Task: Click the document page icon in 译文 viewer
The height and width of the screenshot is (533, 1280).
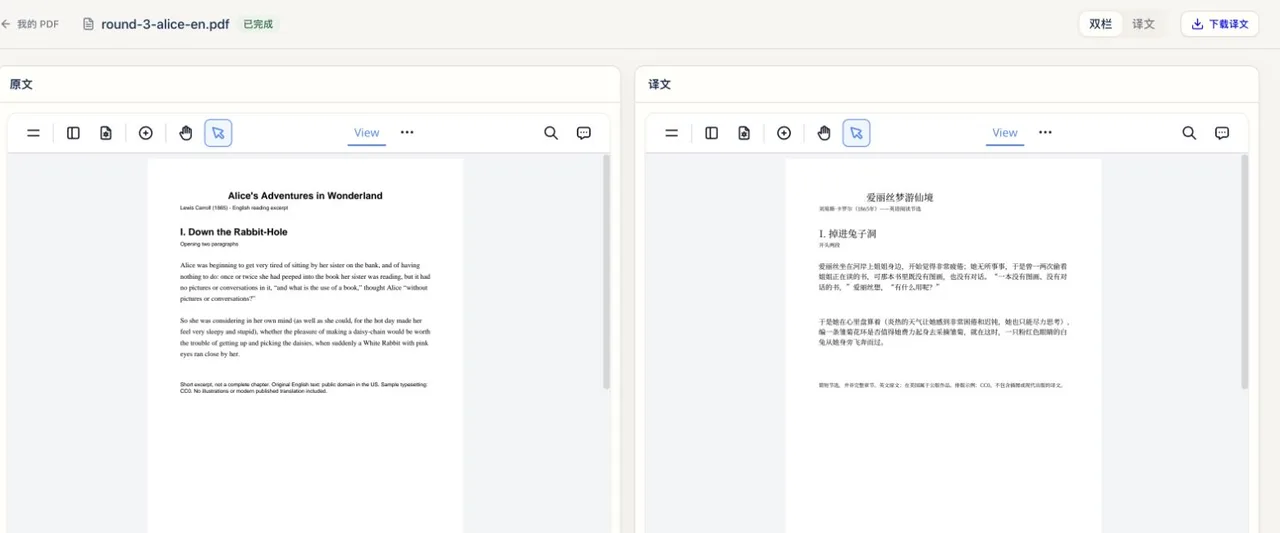Action: pos(744,133)
